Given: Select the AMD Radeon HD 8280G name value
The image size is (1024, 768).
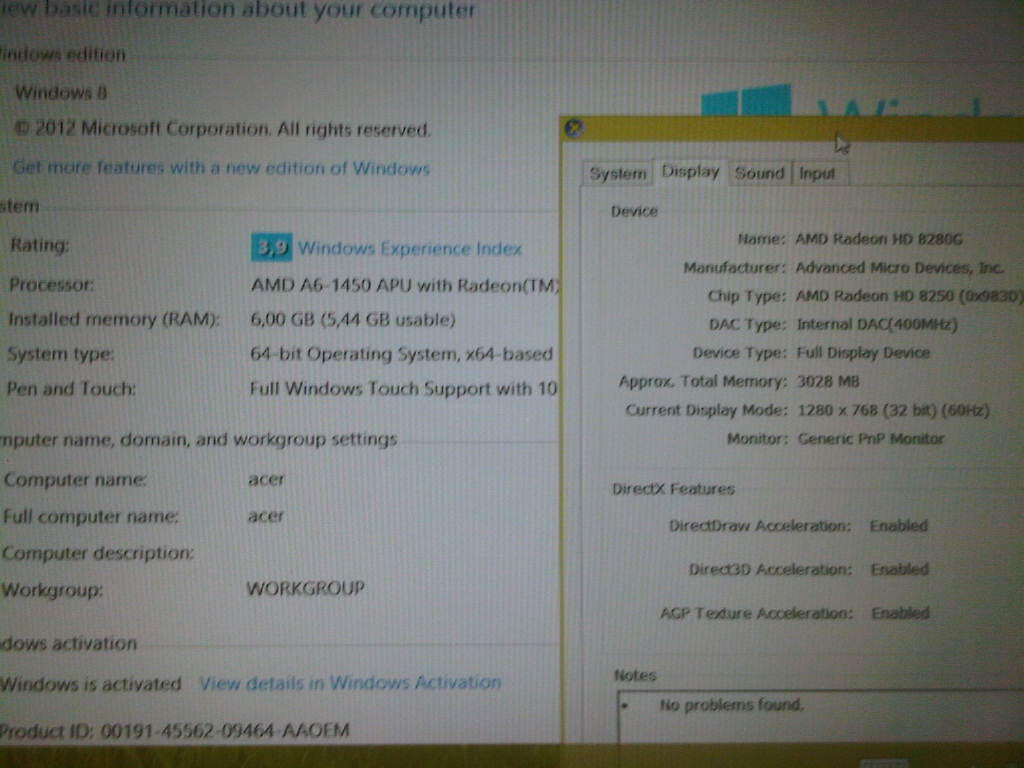Looking at the screenshot, I should 878,239.
